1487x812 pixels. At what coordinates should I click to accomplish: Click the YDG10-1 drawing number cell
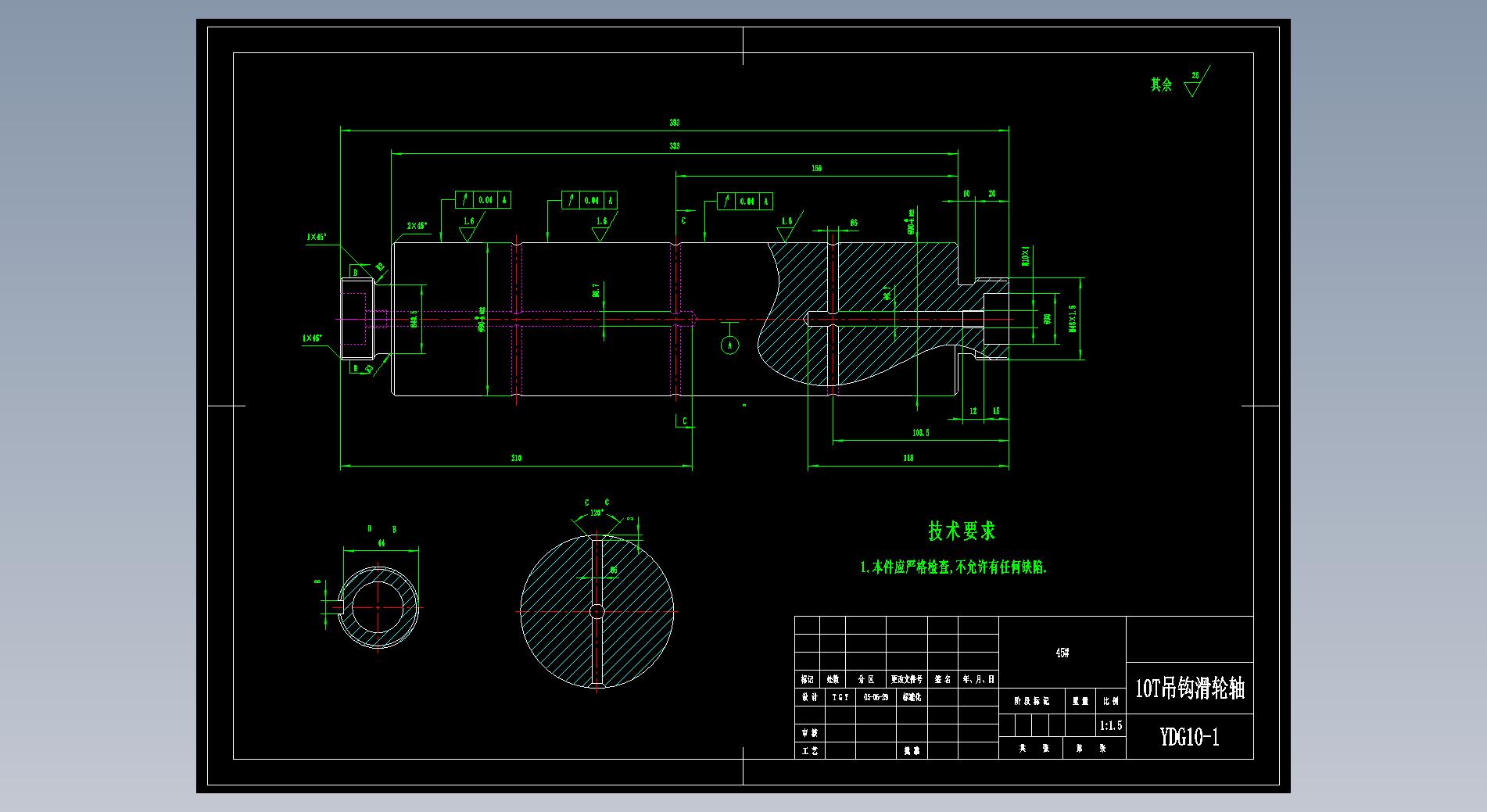[x=1189, y=737]
